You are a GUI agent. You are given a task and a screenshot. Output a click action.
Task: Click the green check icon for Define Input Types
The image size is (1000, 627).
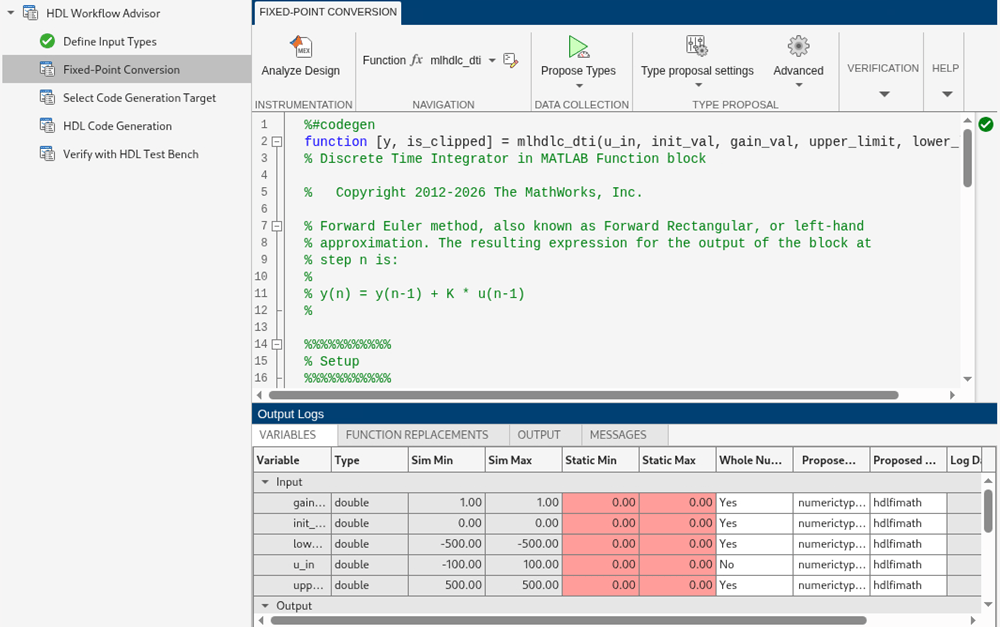[47, 41]
